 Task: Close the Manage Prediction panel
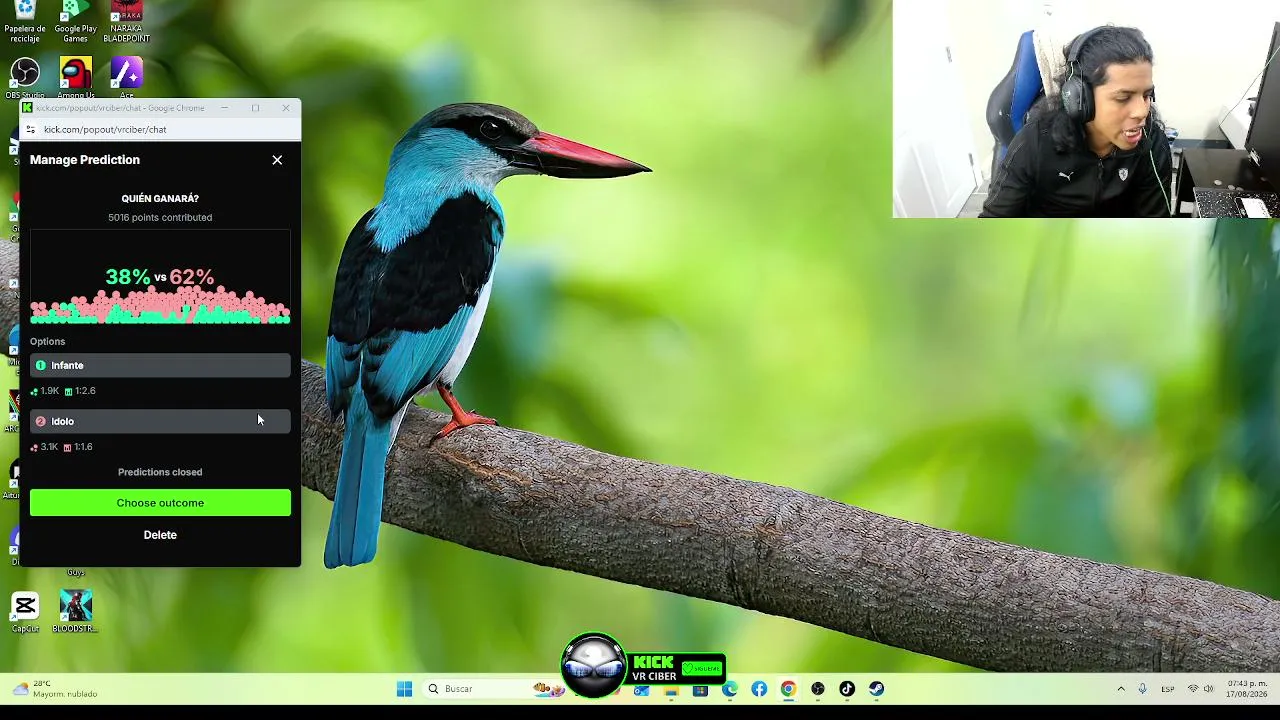click(277, 160)
